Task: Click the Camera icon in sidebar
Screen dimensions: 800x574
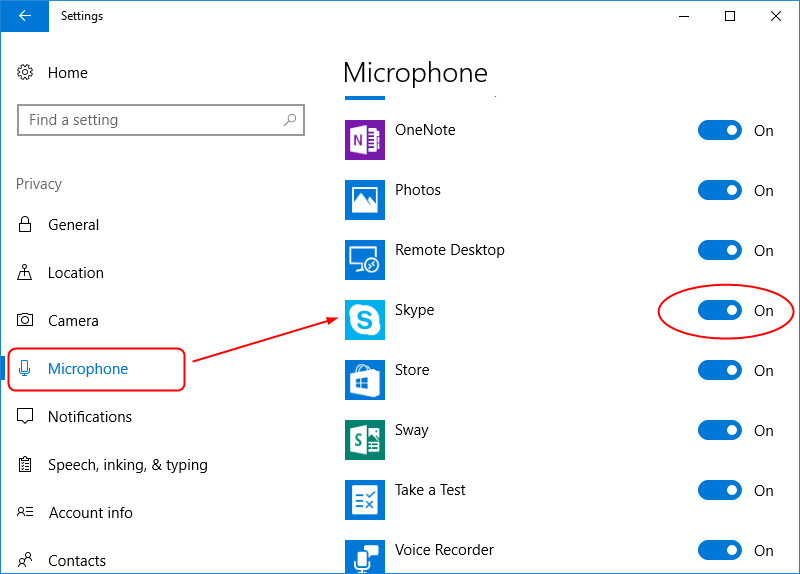Action: click(x=24, y=320)
